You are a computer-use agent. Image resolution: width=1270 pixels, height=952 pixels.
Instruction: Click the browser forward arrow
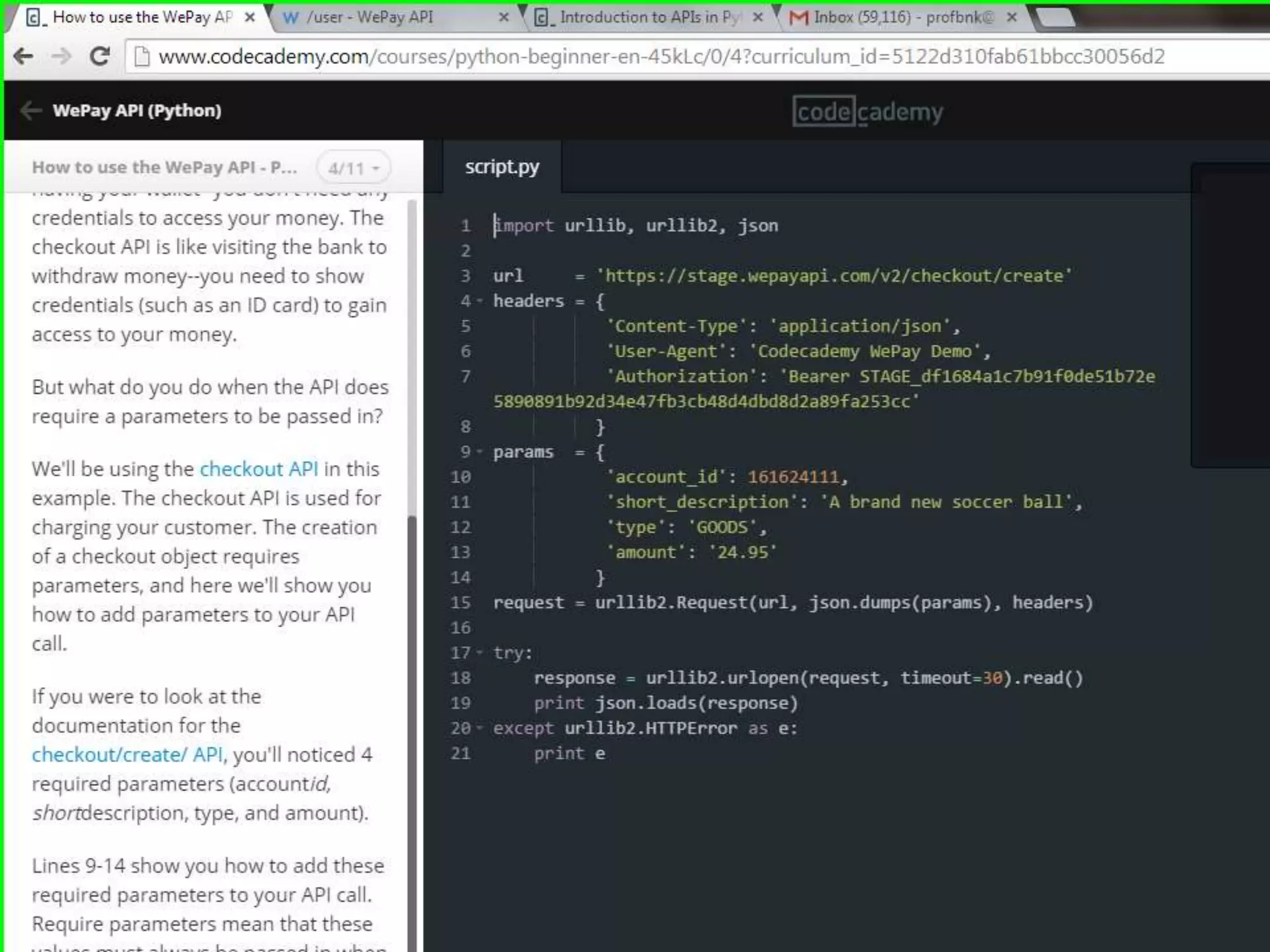click(61, 56)
